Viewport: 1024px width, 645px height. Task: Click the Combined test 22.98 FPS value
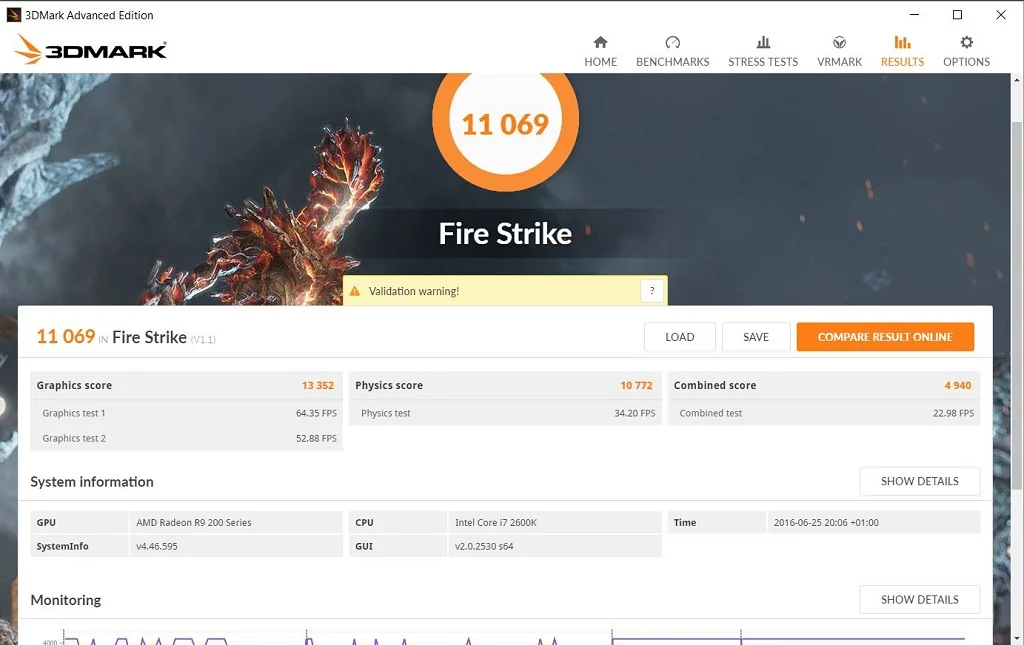pyautogui.click(x=953, y=413)
